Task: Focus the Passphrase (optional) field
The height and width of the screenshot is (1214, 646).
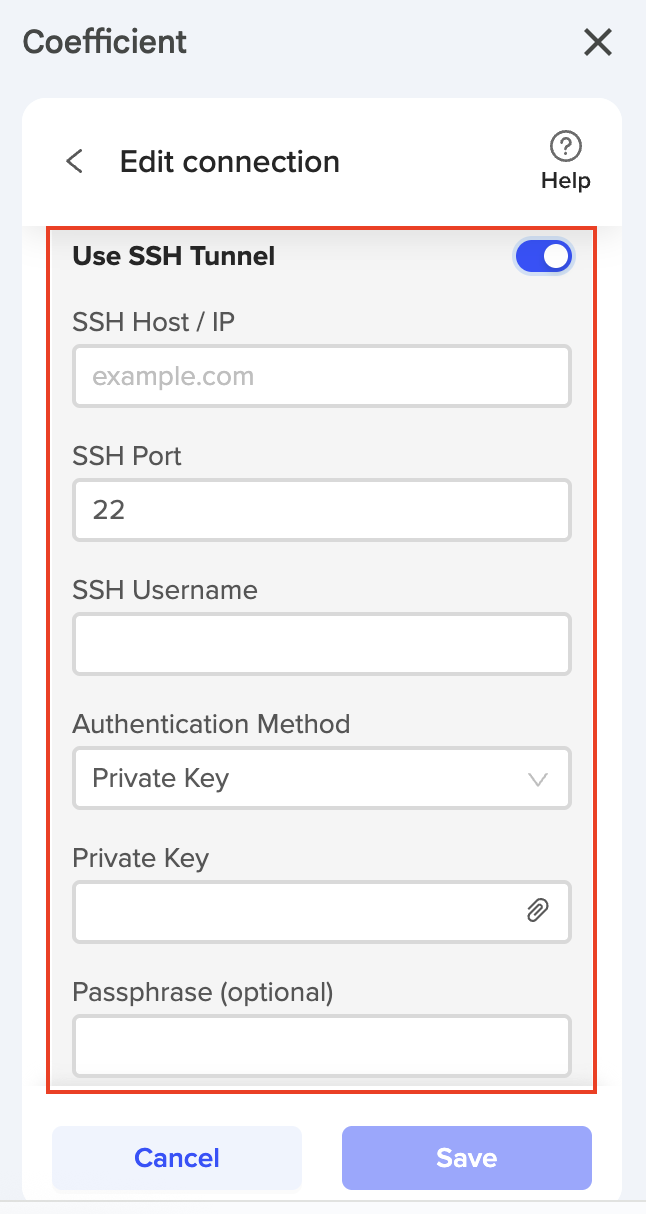Action: [322, 1045]
